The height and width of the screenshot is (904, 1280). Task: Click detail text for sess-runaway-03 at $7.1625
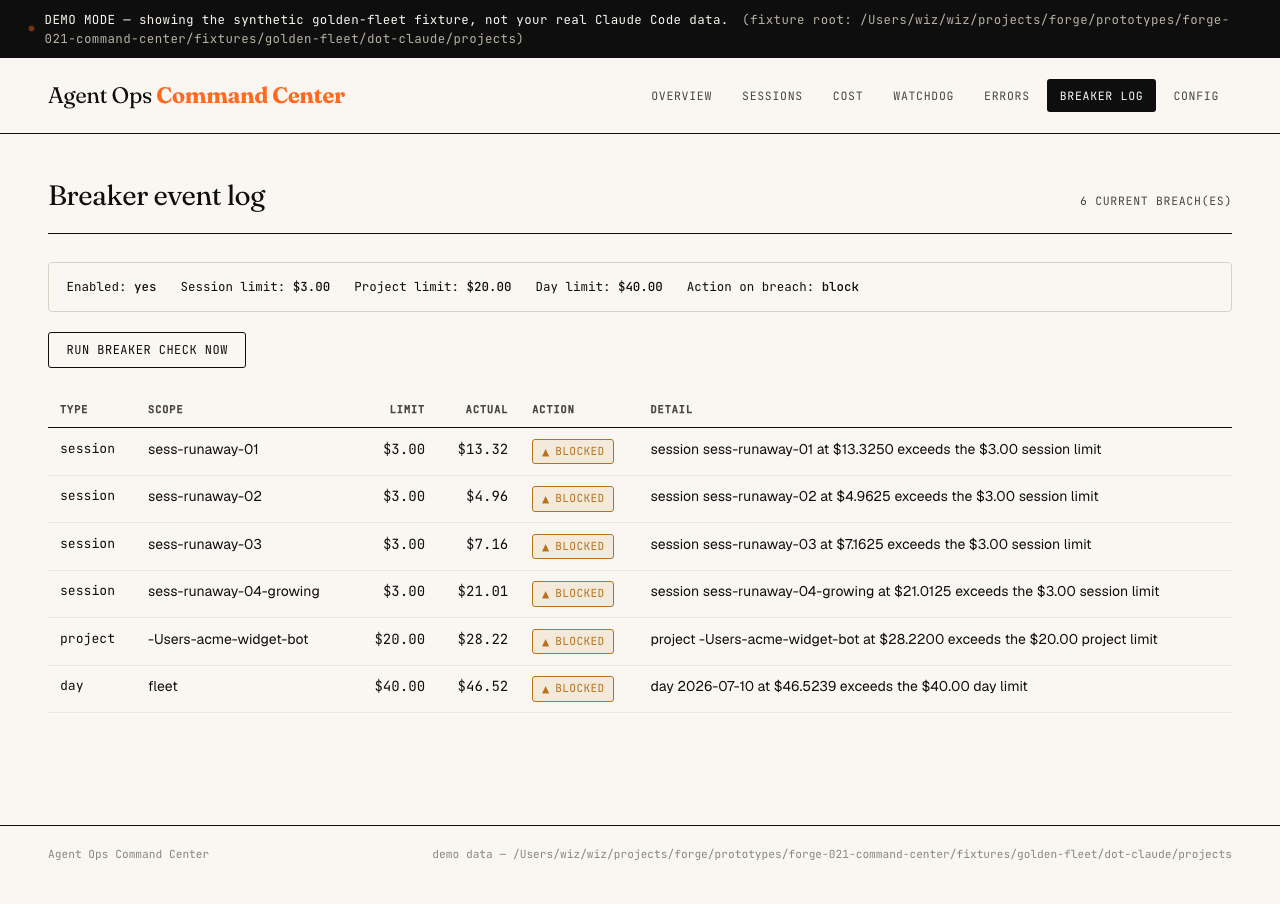pos(871,545)
